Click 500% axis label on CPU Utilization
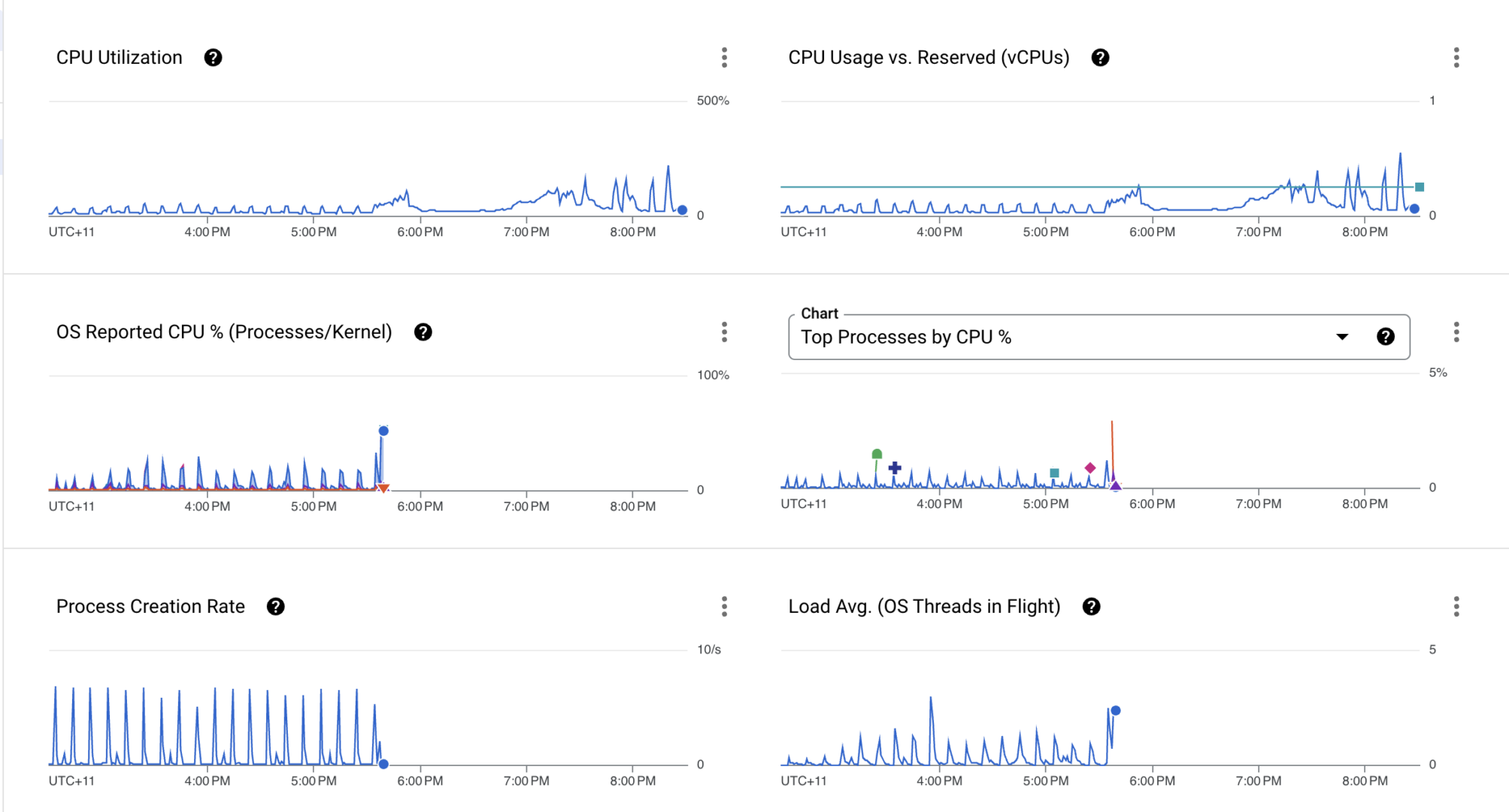1509x812 pixels. pyautogui.click(x=713, y=101)
